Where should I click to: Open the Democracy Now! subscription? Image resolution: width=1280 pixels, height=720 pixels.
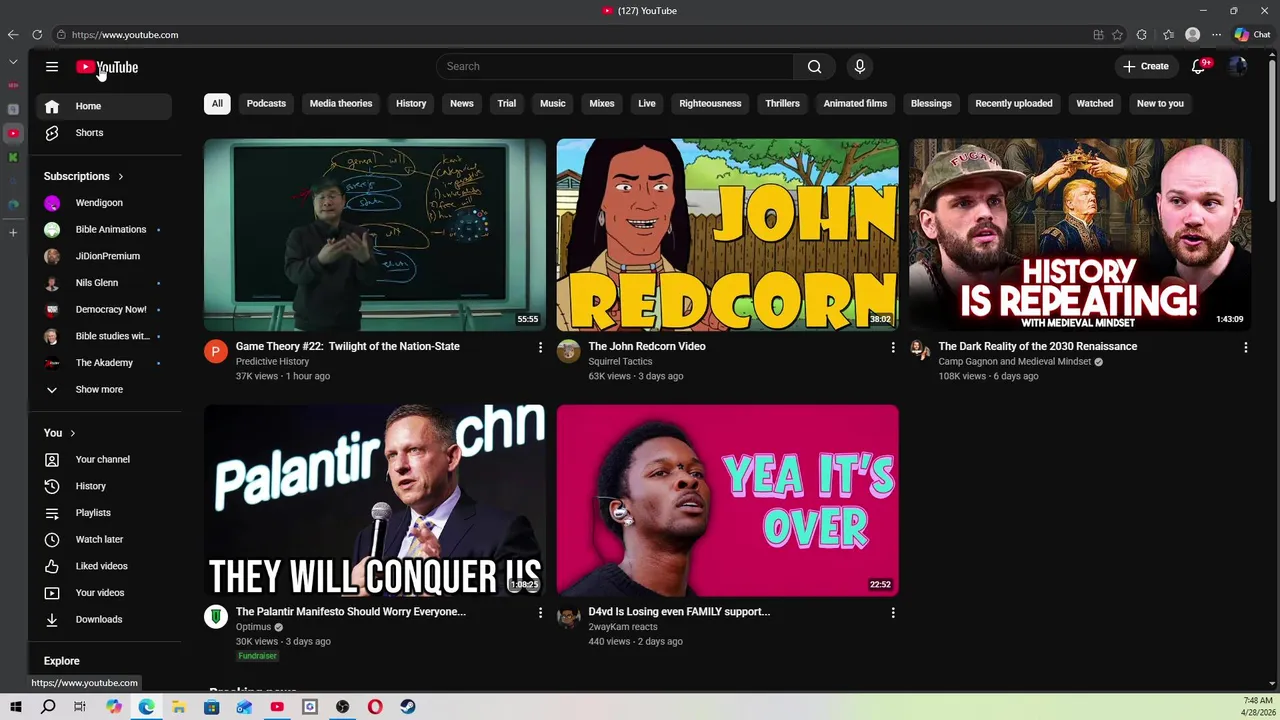coord(104,310)
